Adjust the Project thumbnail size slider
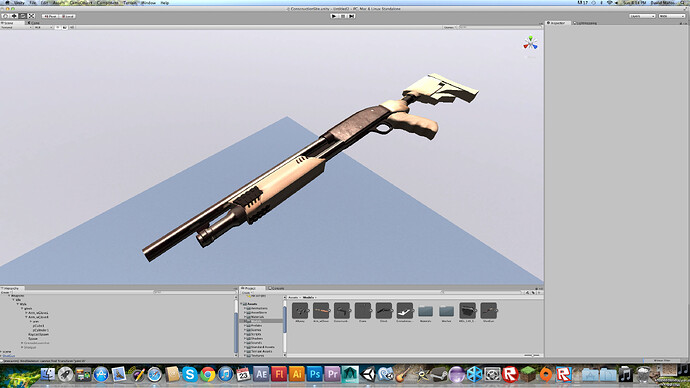690x388 pixels. point(532,355)
